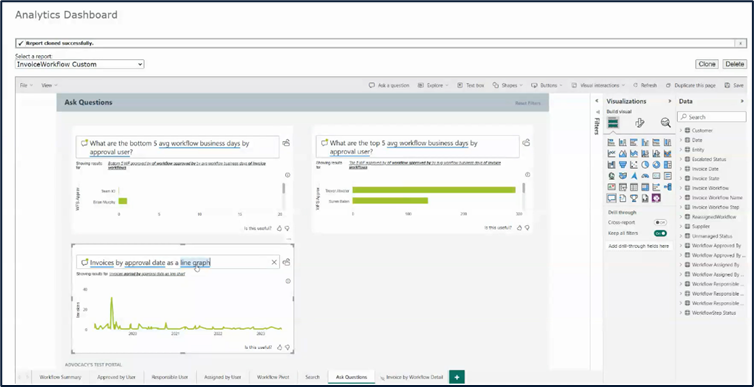Viewport: 754px width, 387px height.
Task: Select the map globe visual icon
Action: [612, 176]
